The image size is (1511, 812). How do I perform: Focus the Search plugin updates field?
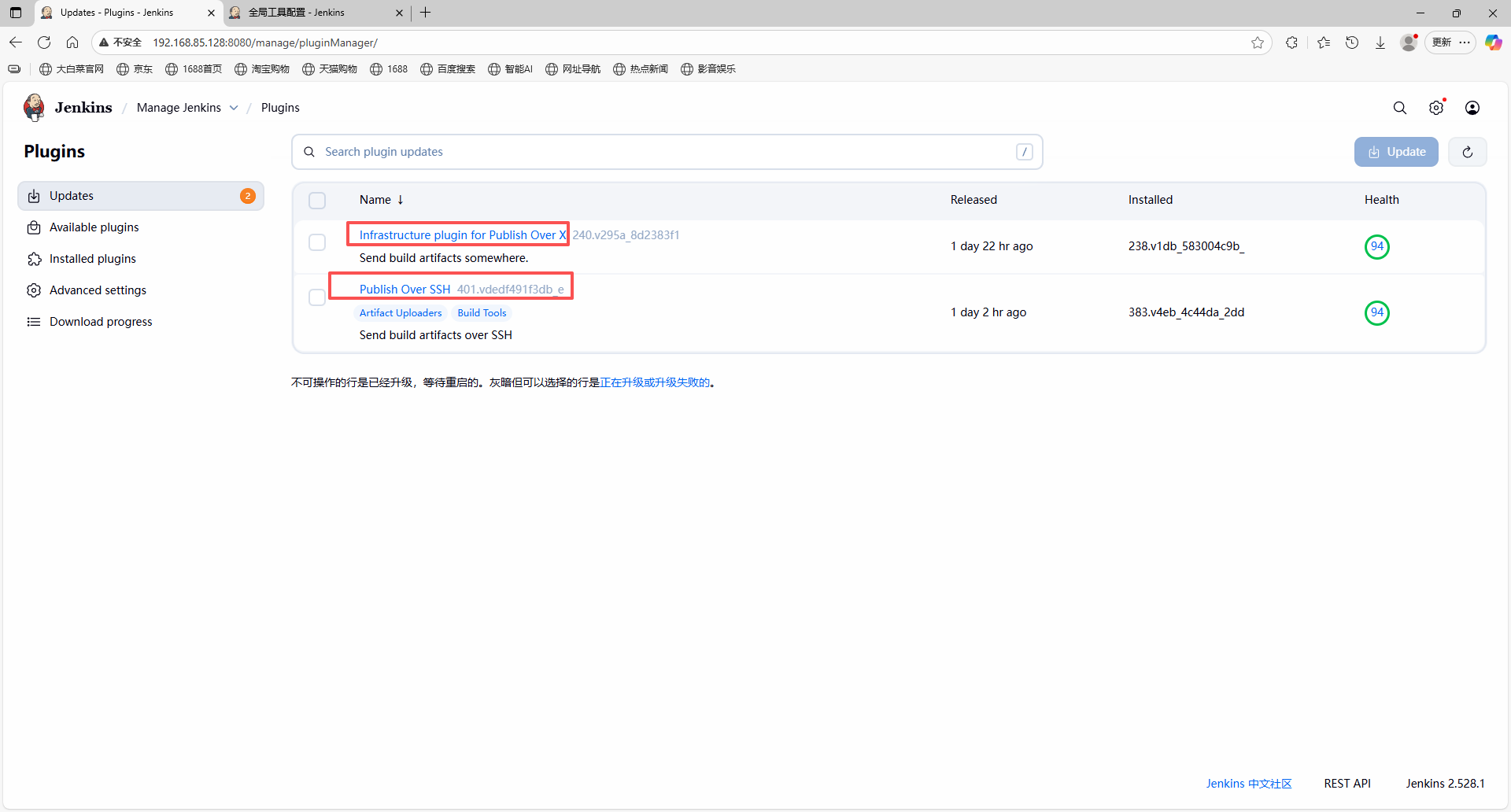pos(667,152)
